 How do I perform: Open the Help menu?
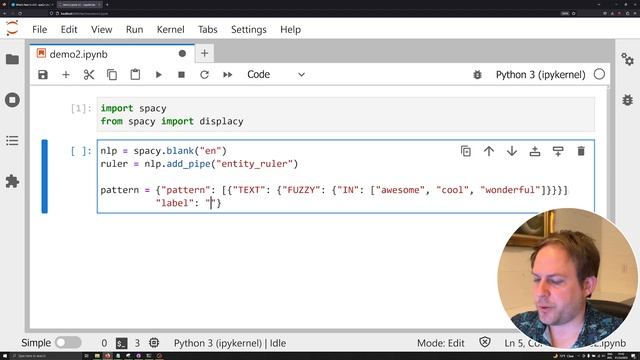tap(291, 29)
